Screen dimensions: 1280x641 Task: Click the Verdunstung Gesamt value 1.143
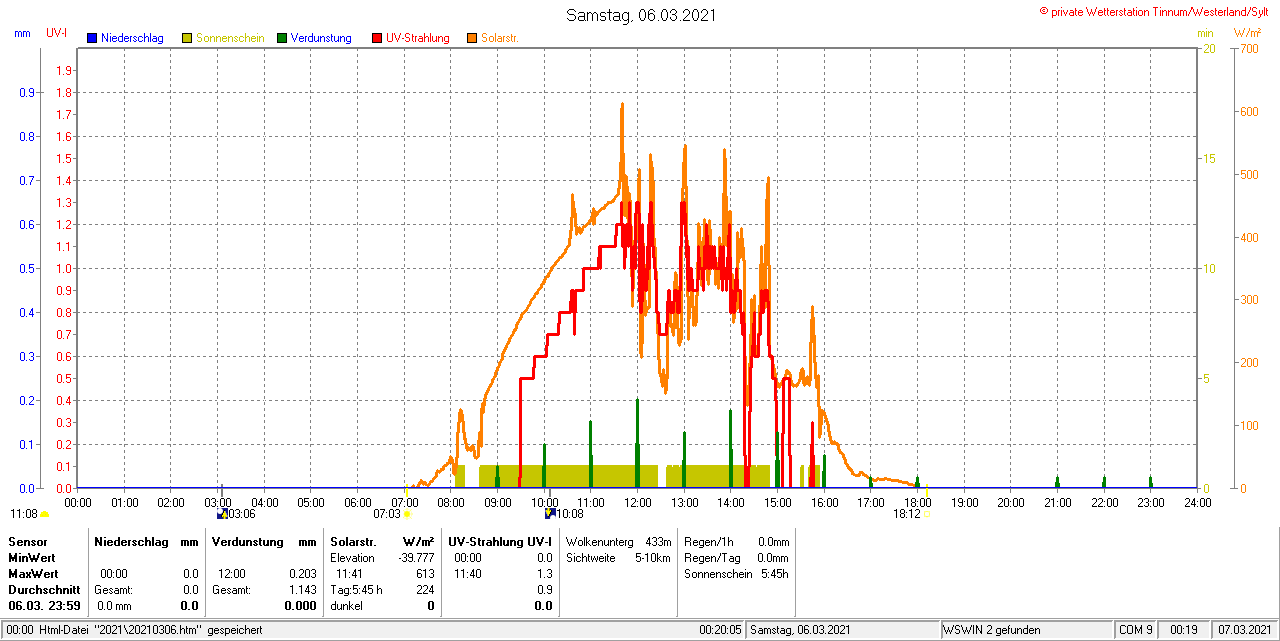point(302,590)
